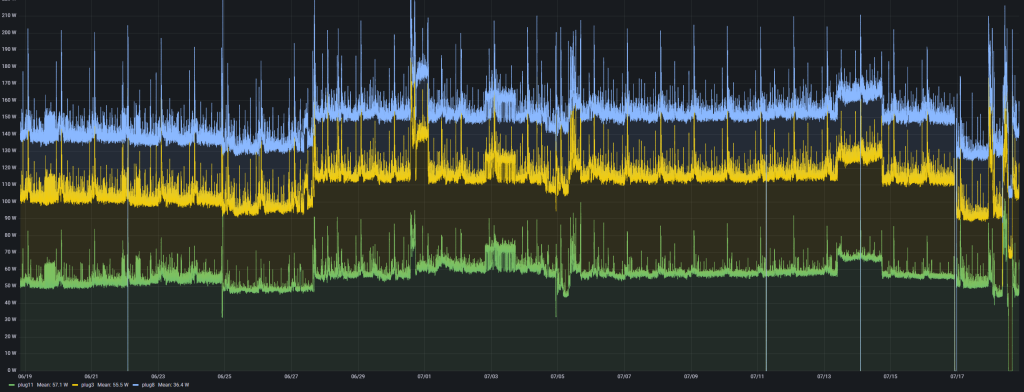Open the yellow plug3 color swatch
The image size is (1024, 392).
[x=75, y=385]
